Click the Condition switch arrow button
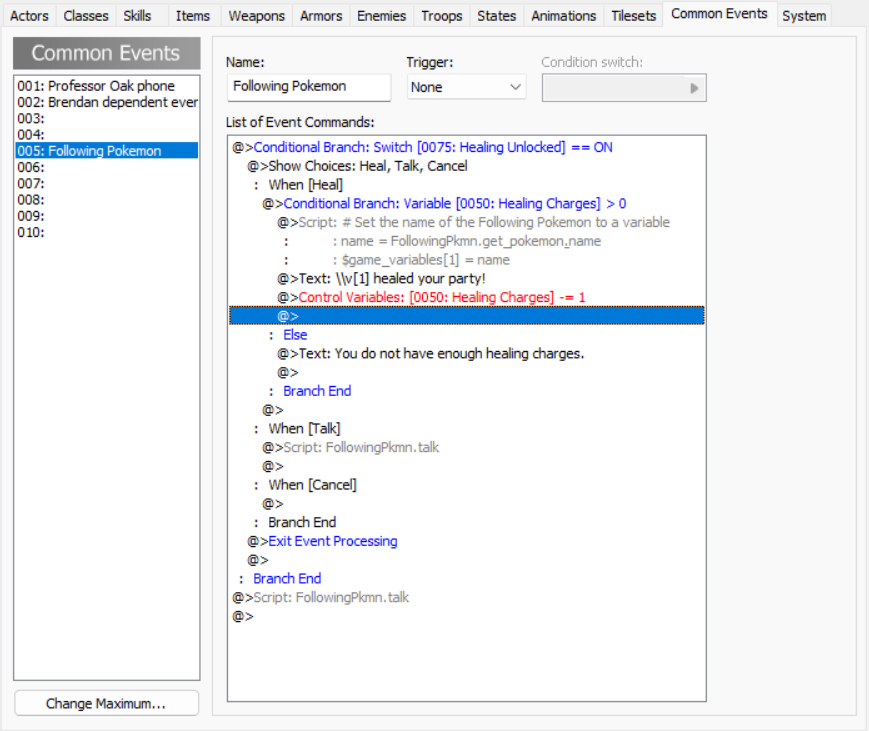This screenshot has width=869, height=731. tap(693, 88)
